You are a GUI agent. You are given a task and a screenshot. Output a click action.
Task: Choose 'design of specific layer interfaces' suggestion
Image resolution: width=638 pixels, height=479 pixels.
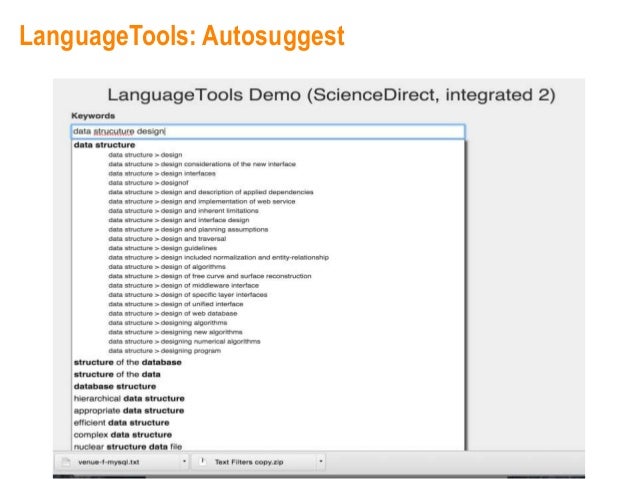pos(188,295)
